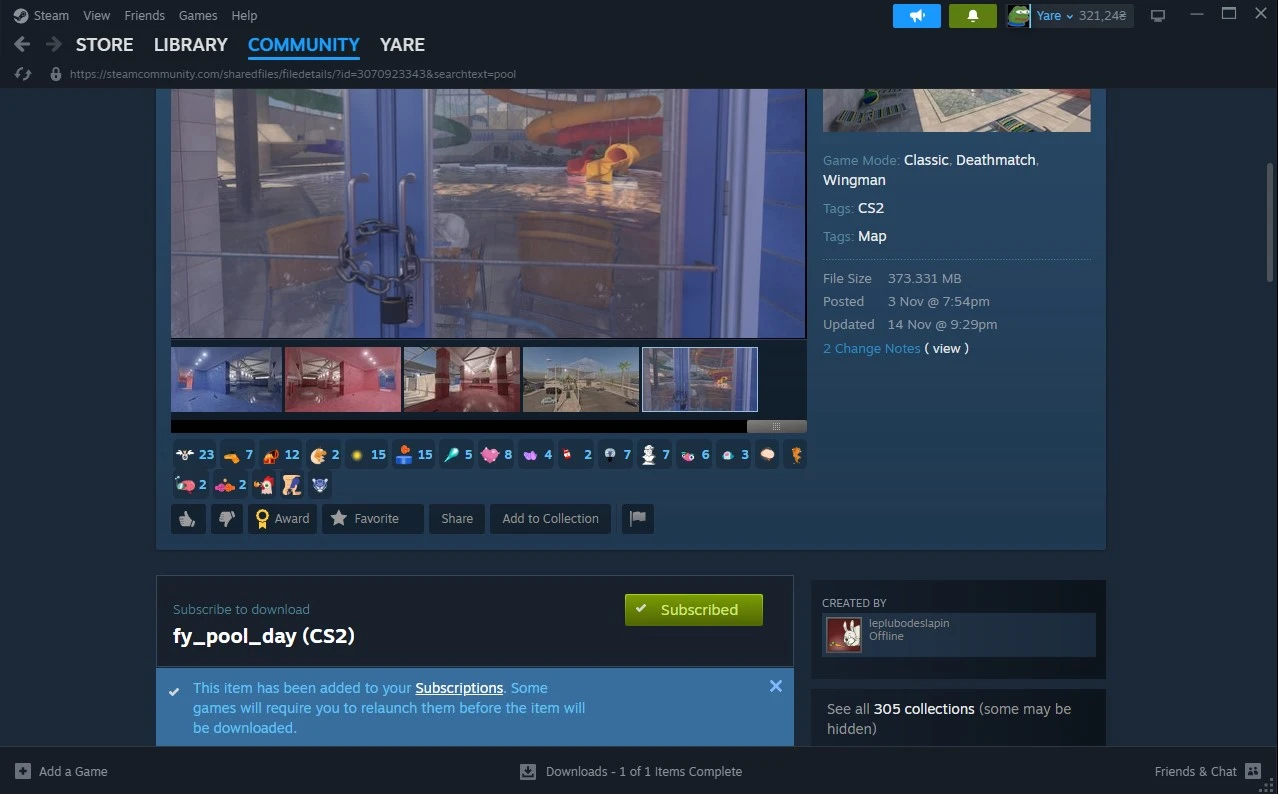Screen dimensions: 1278x794
Task: Dismiss the subscription notice with X
Action: click(x=775, y=686)
